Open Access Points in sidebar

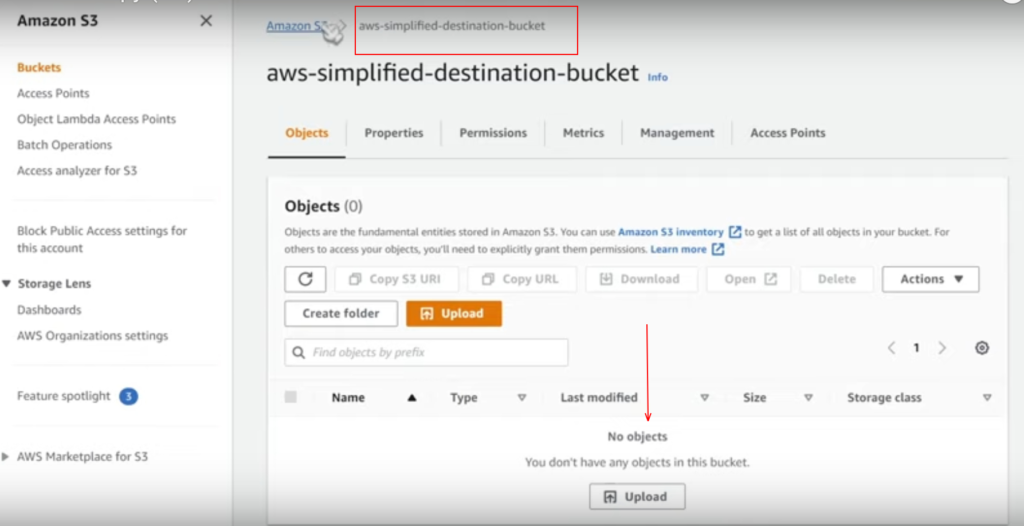coord(54,93)
